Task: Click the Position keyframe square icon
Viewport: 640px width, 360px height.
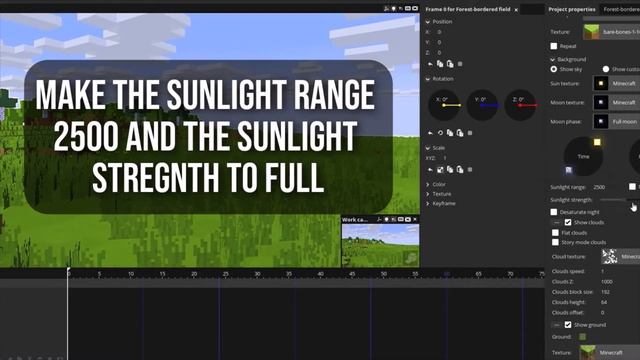Action: (460, 64)
